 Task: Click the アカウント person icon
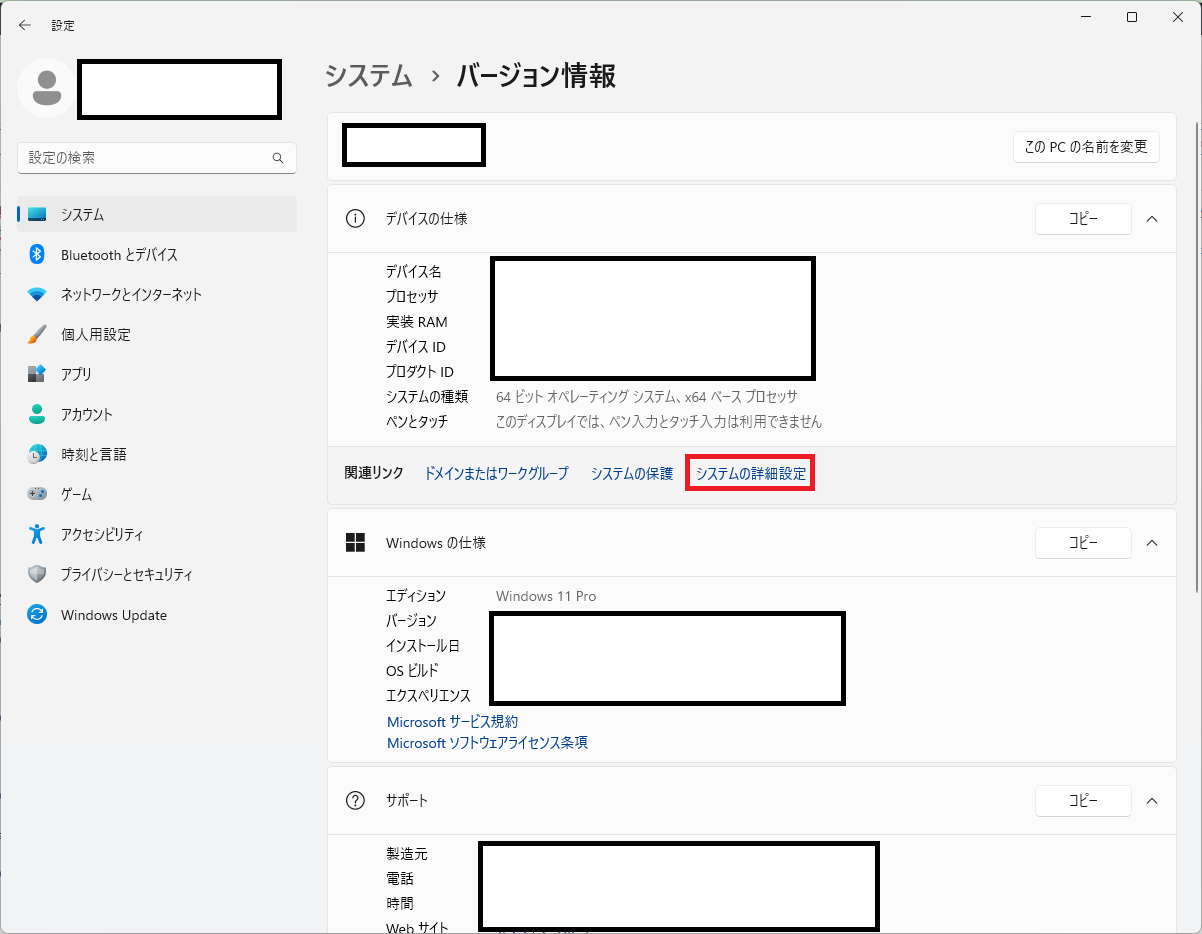coord(37,414)
